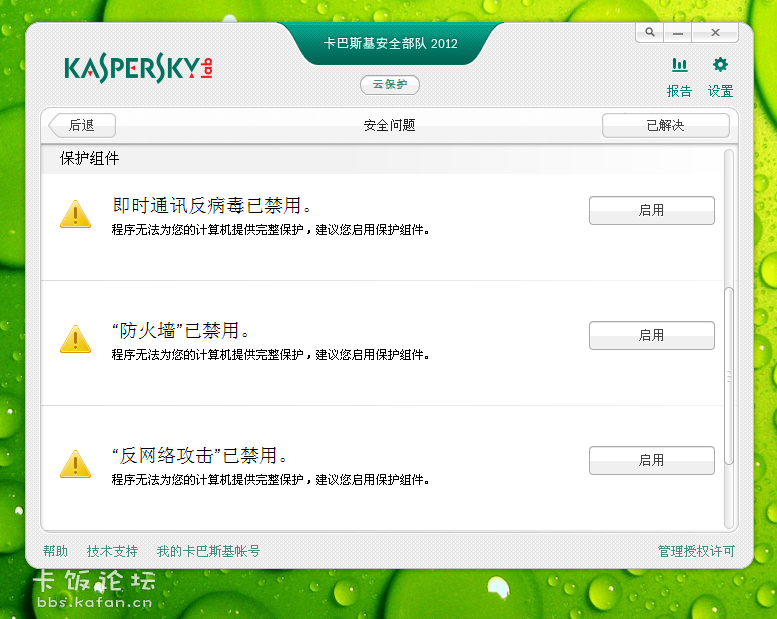Open the 设置 settings gear icon

coord(720,65)
